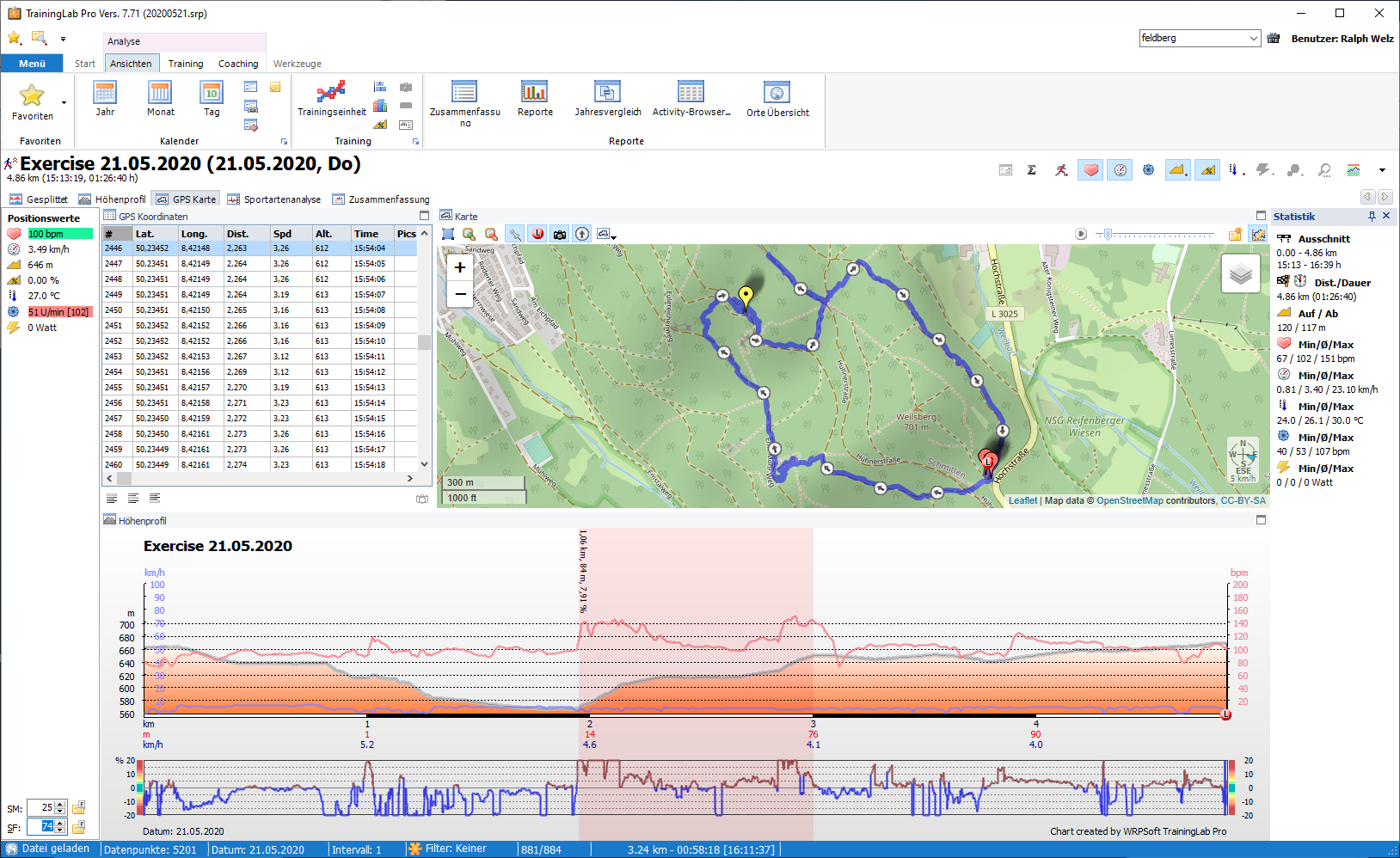Go to next exercise with right arrow
The width and height of the screenshot is (1400, 858).
pos(1385,197)
